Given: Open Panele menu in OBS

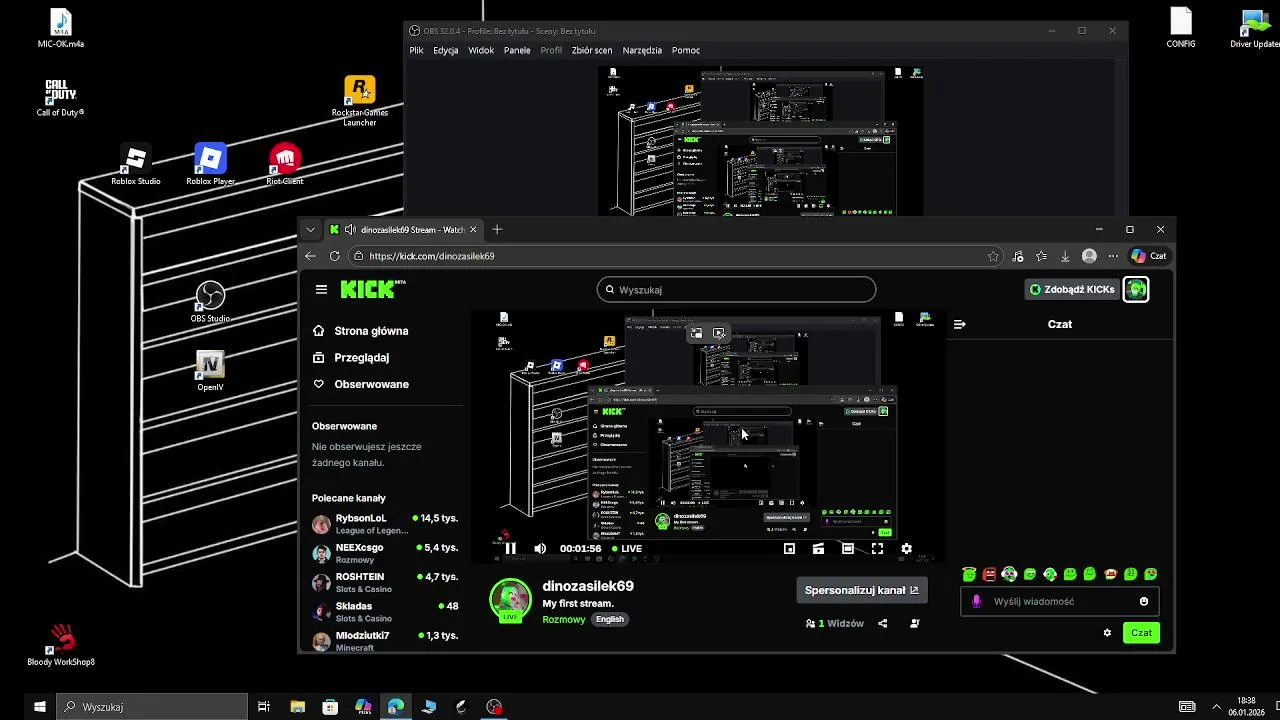Looking at the screenshot, I should (x=517, y=50).
